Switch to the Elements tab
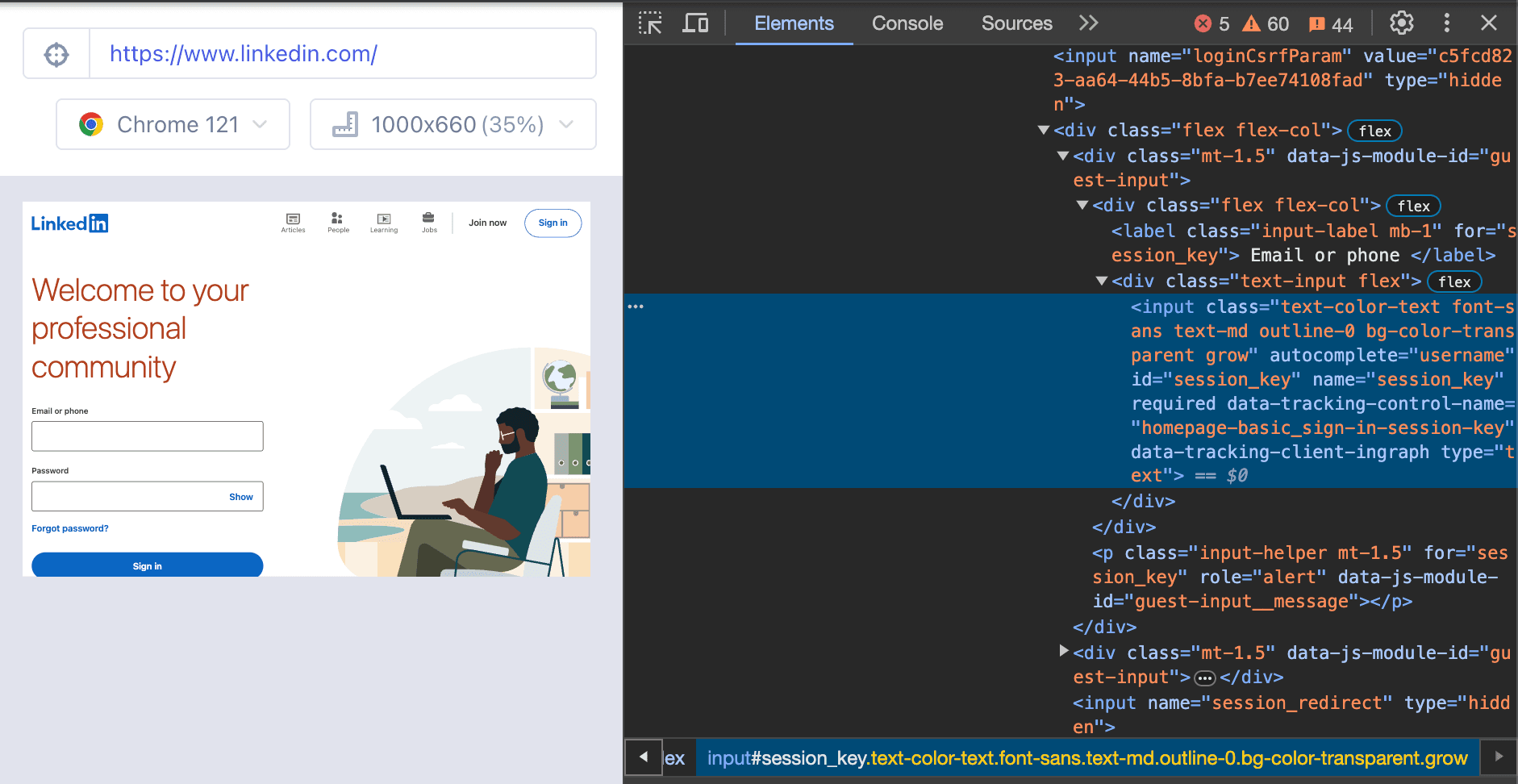 tap(794, 23)
